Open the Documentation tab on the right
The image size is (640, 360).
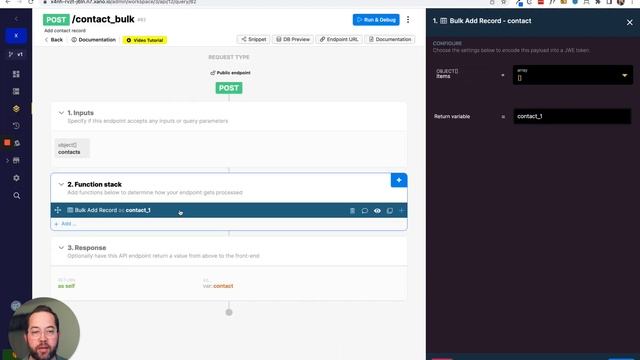click(x=390, y=39)
